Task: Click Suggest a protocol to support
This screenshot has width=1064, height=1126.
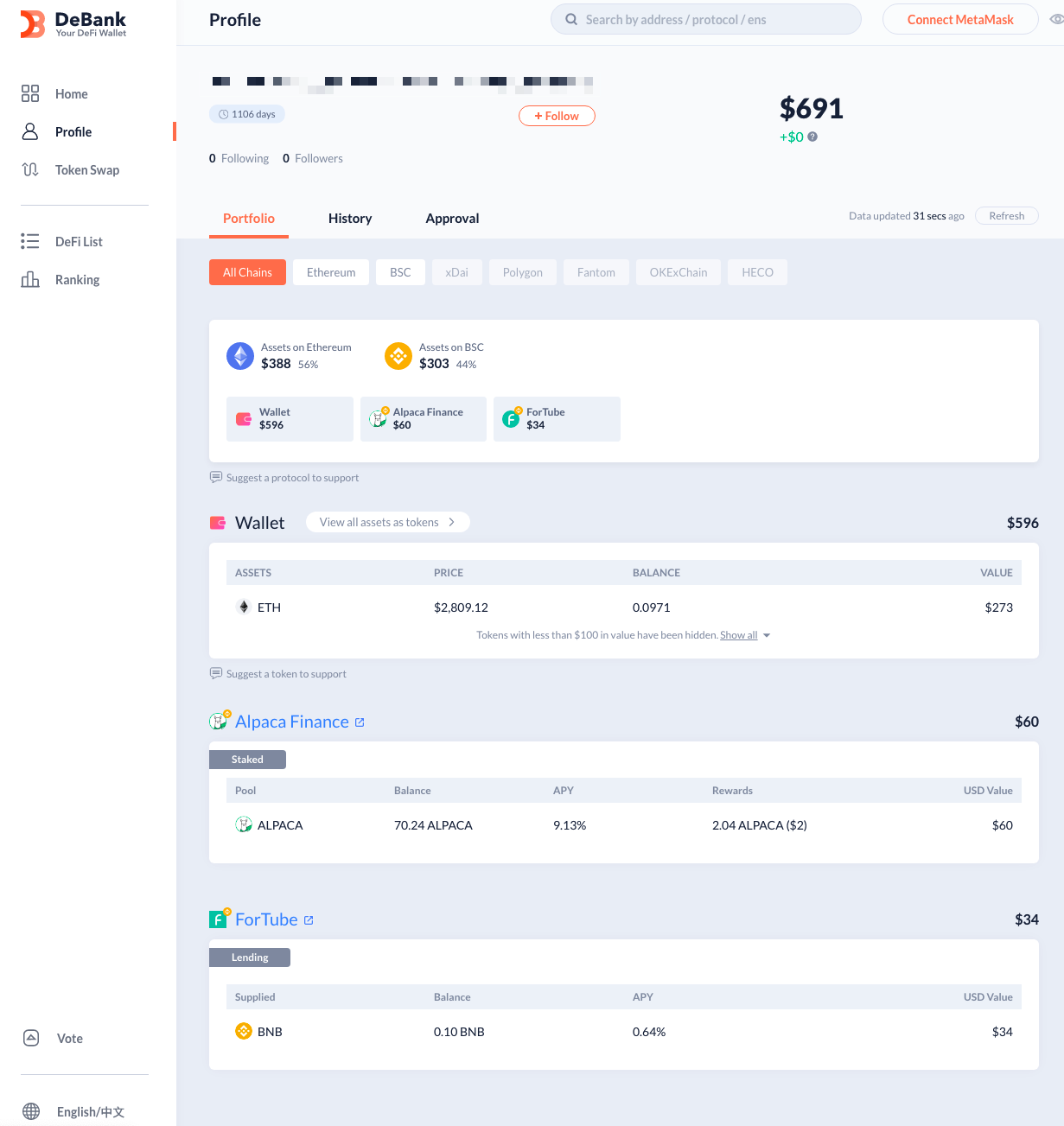Action: [292, 478]
